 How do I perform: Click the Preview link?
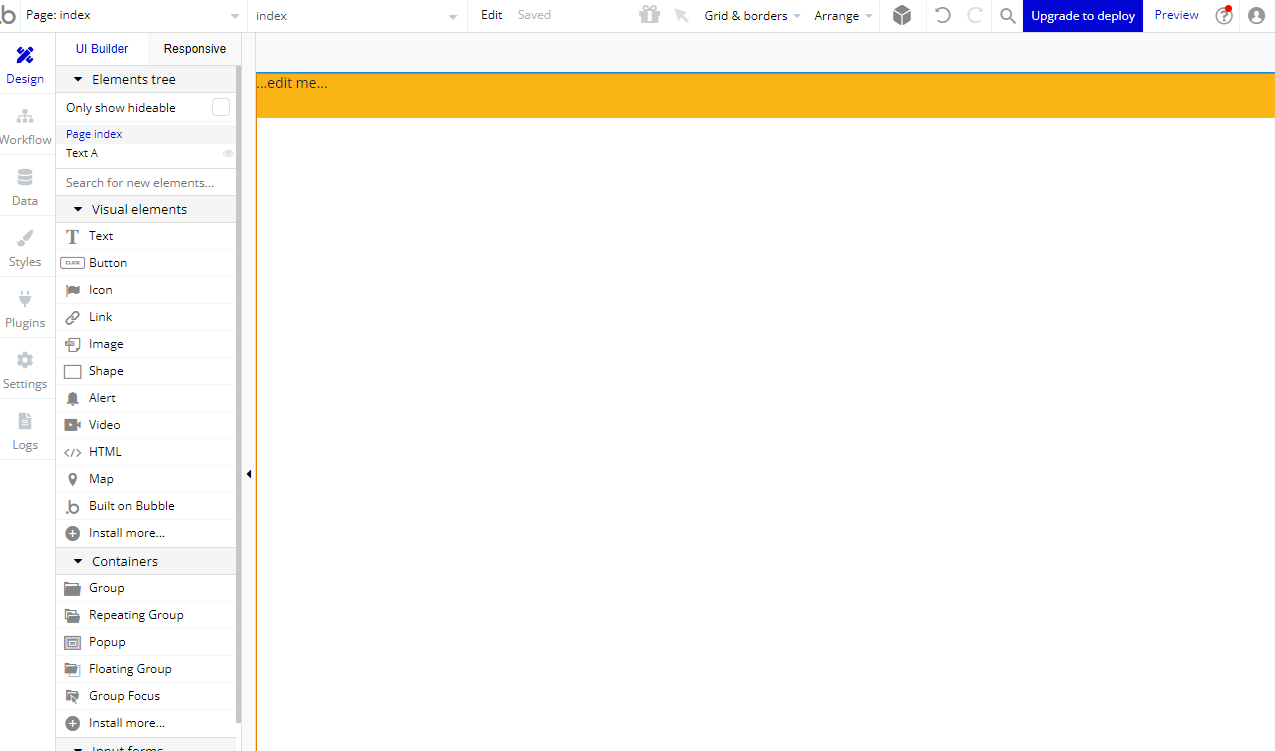coord(1176,16)
